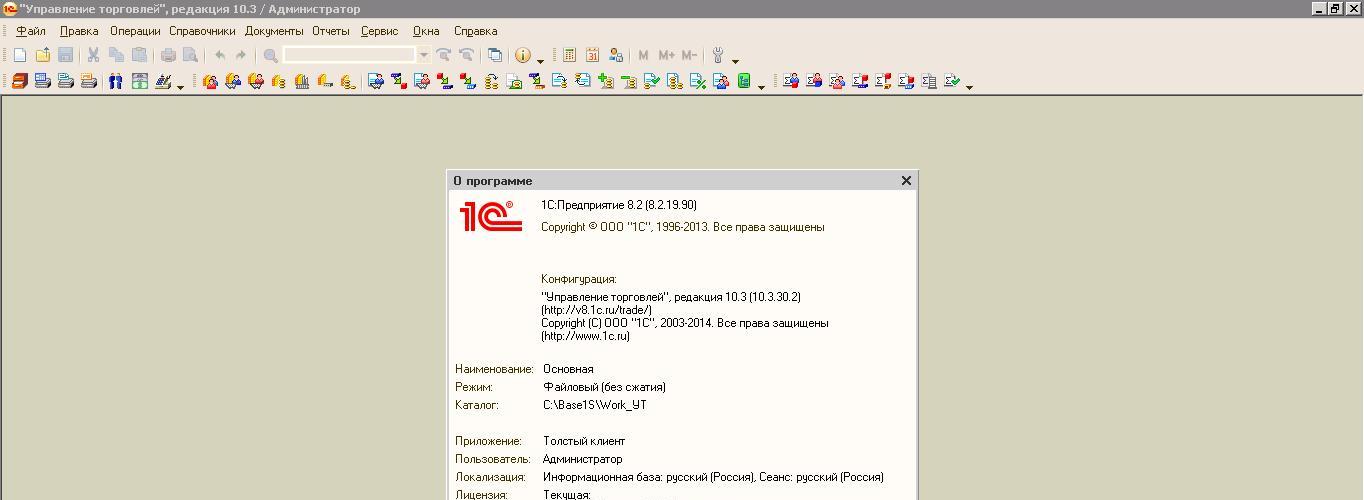This screenshot has height=500, width=1364.
Task: Click the wrench settings icon
Action: pyautogui.click(x=718, y=55)
